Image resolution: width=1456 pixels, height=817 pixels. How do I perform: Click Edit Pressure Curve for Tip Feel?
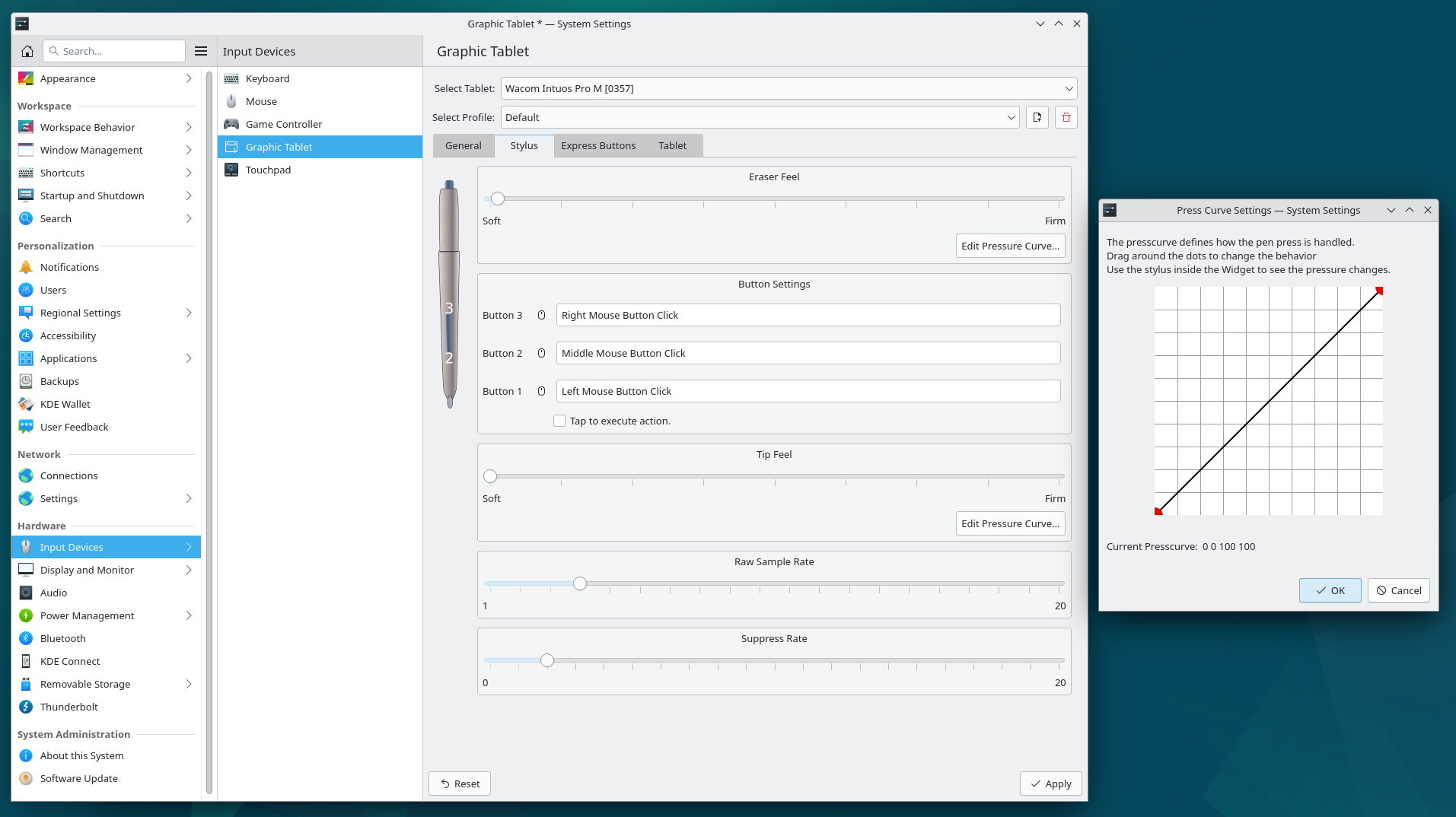[x=1010, y=523]
